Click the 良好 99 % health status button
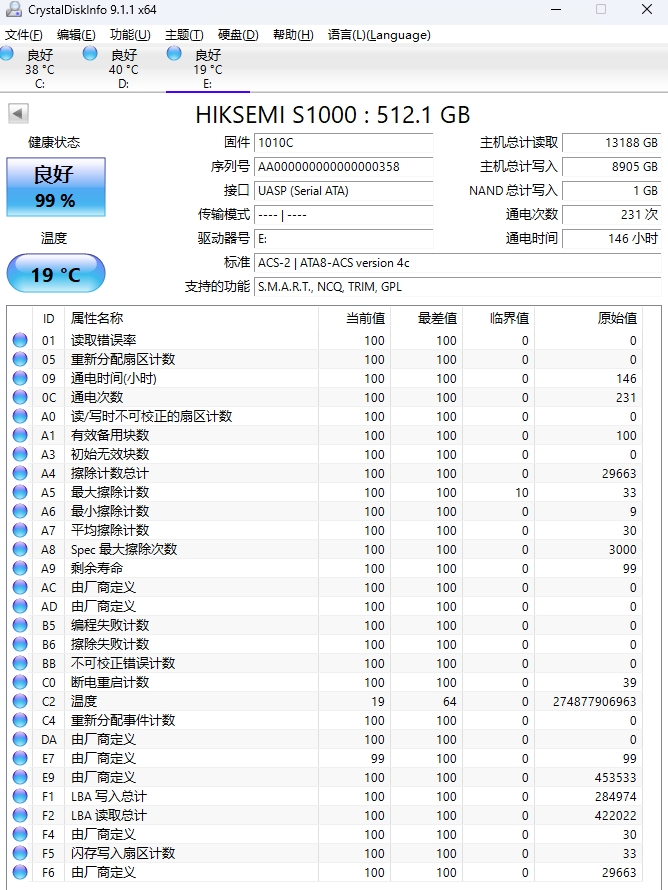 [x=56, y=187]
